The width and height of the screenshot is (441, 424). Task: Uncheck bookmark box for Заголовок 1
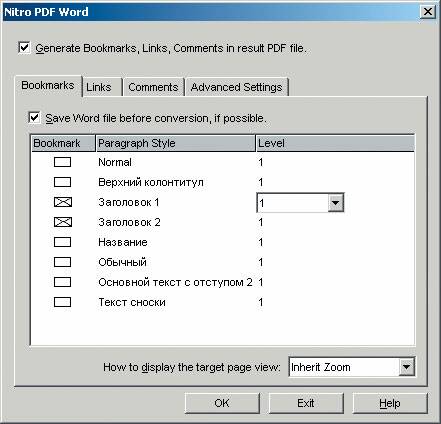(62, 202)
